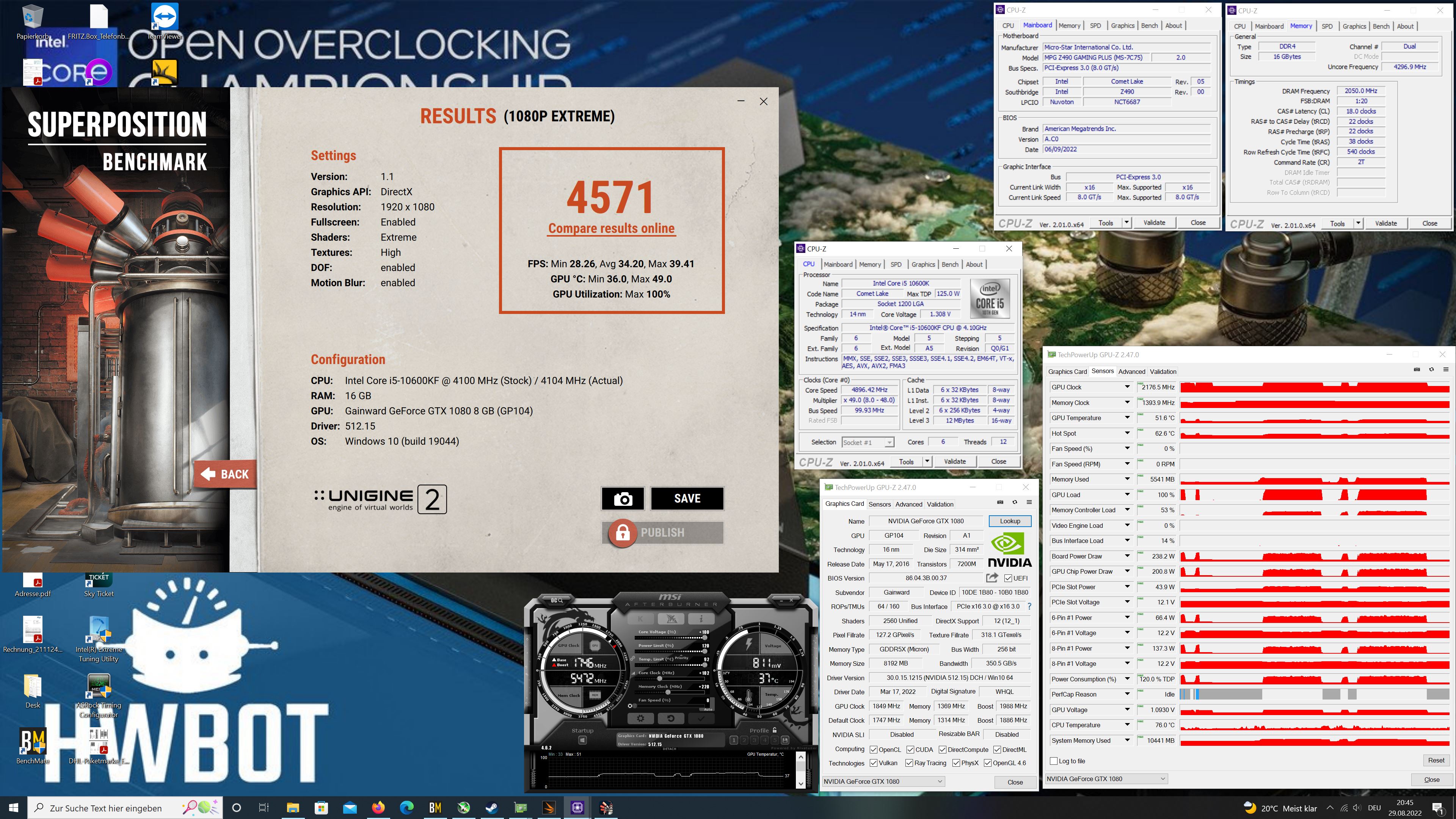Open GPU-Z Sensors window hamburger menu

(x=1446, y=369)
